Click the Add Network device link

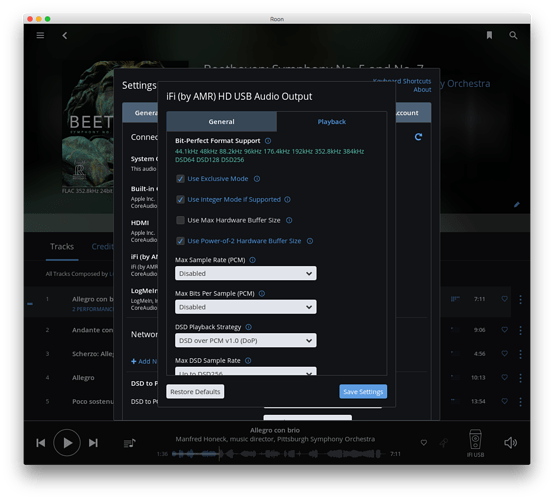tap(144, 361)
